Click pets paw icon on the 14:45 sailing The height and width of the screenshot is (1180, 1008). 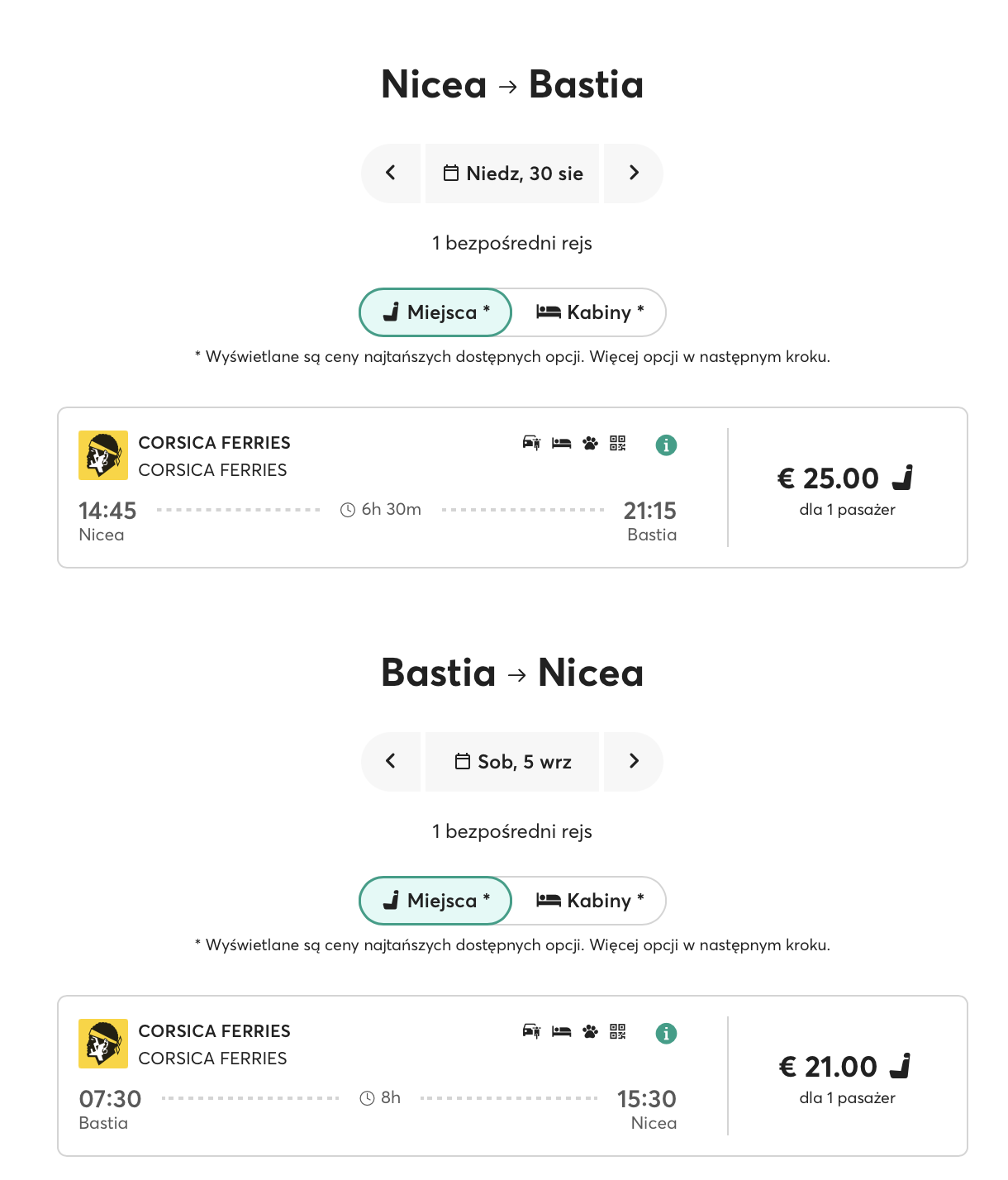[x=590, y=443]
